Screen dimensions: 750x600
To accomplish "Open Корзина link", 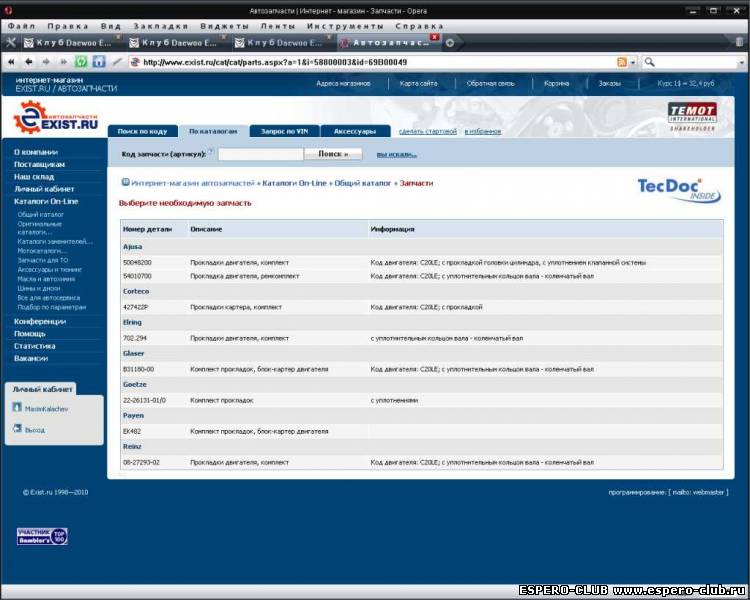I will [x=556, y=83].
